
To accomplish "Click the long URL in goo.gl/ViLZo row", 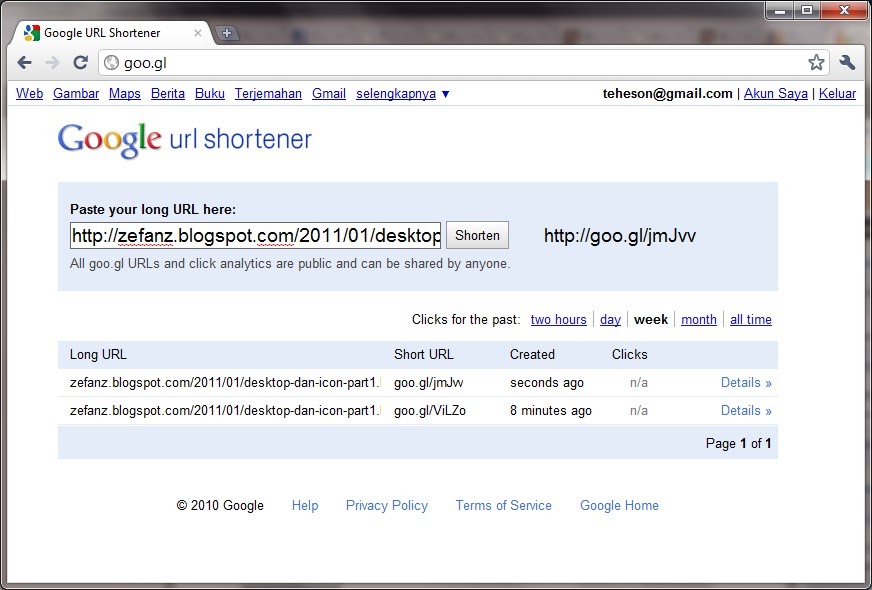I will (225, 410).
